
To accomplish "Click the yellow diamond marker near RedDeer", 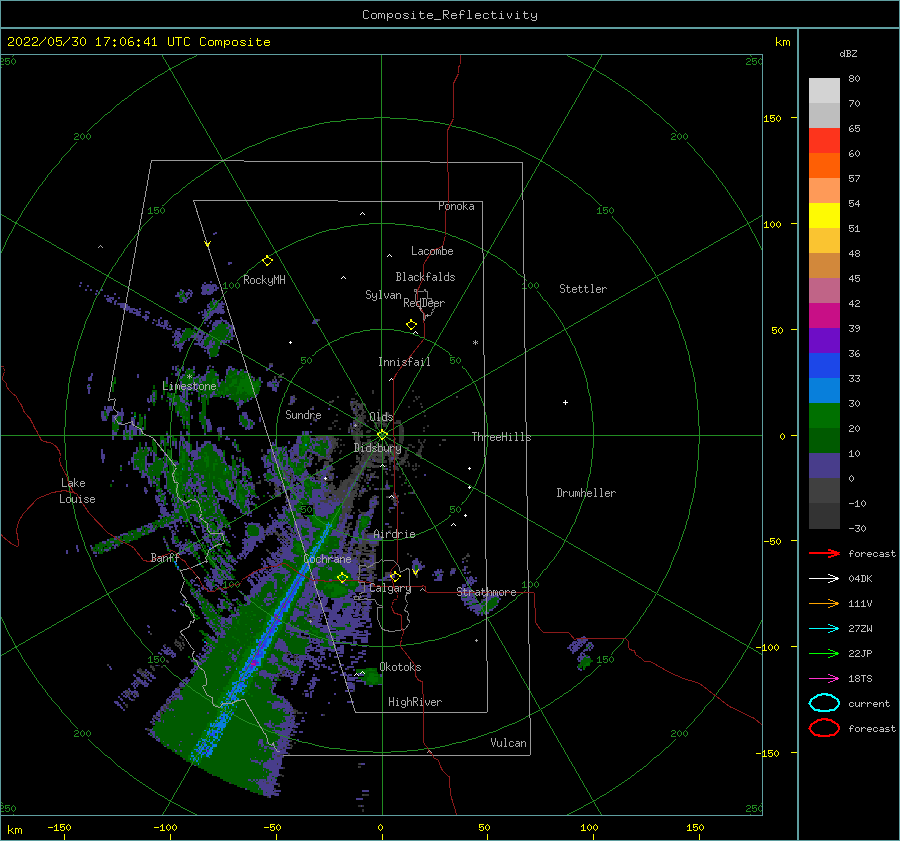I will pos(411,325).
